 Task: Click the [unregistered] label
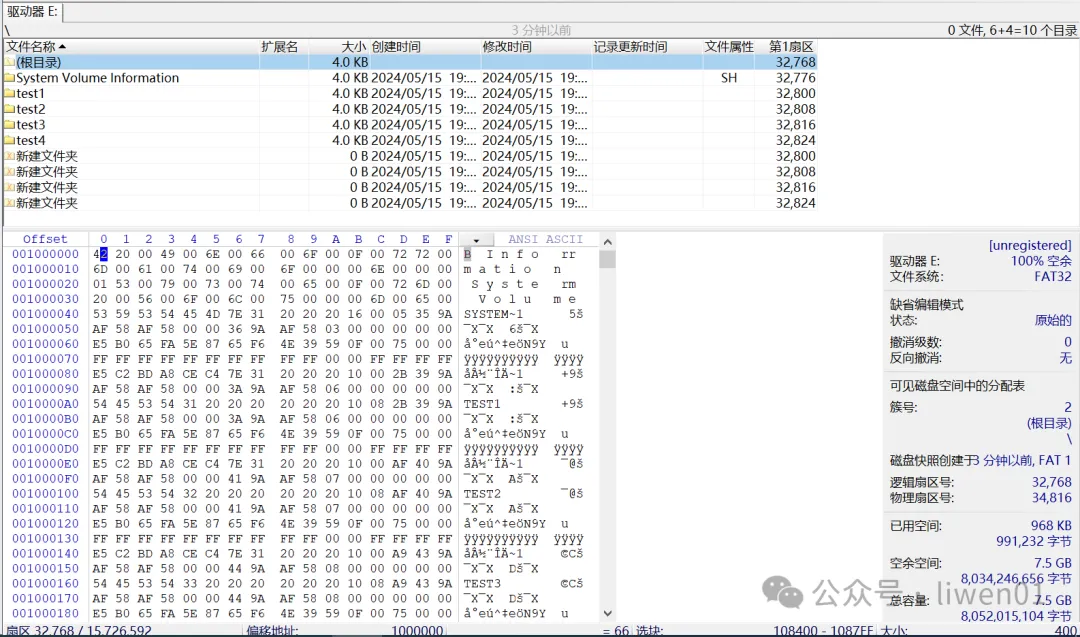1030,245
